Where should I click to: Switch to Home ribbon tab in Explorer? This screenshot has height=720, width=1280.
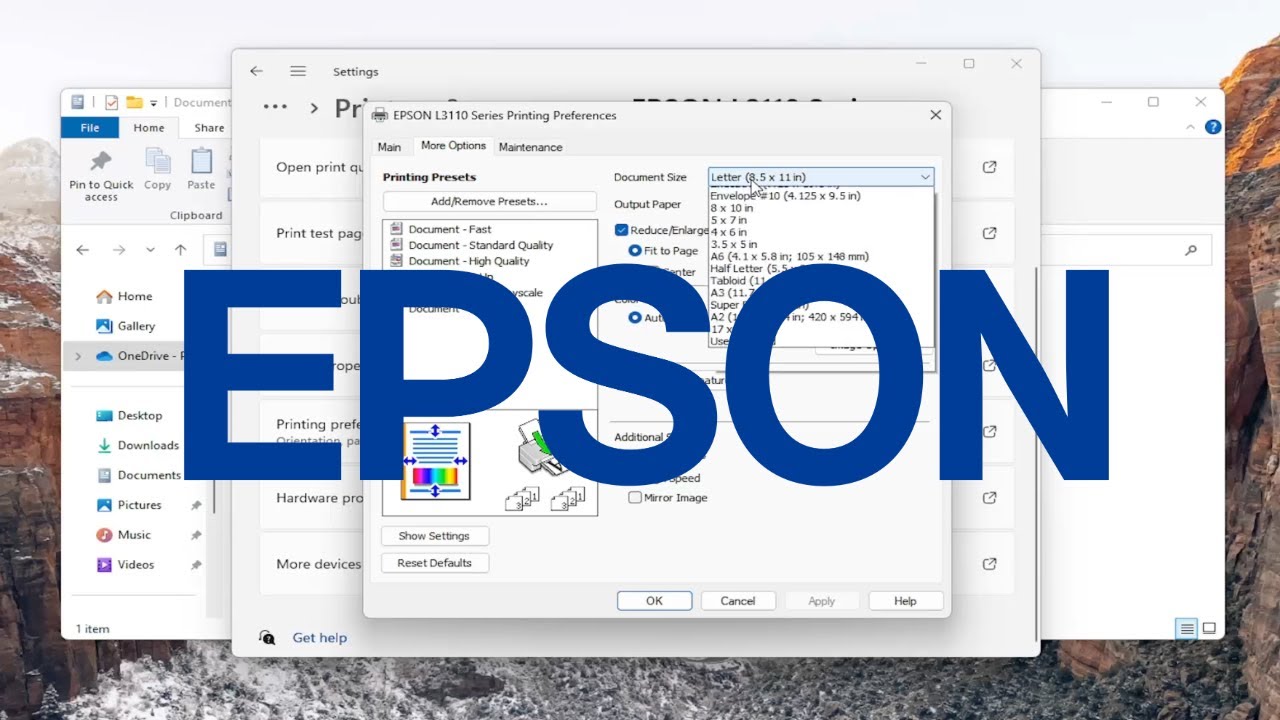[x=149, y=127]
